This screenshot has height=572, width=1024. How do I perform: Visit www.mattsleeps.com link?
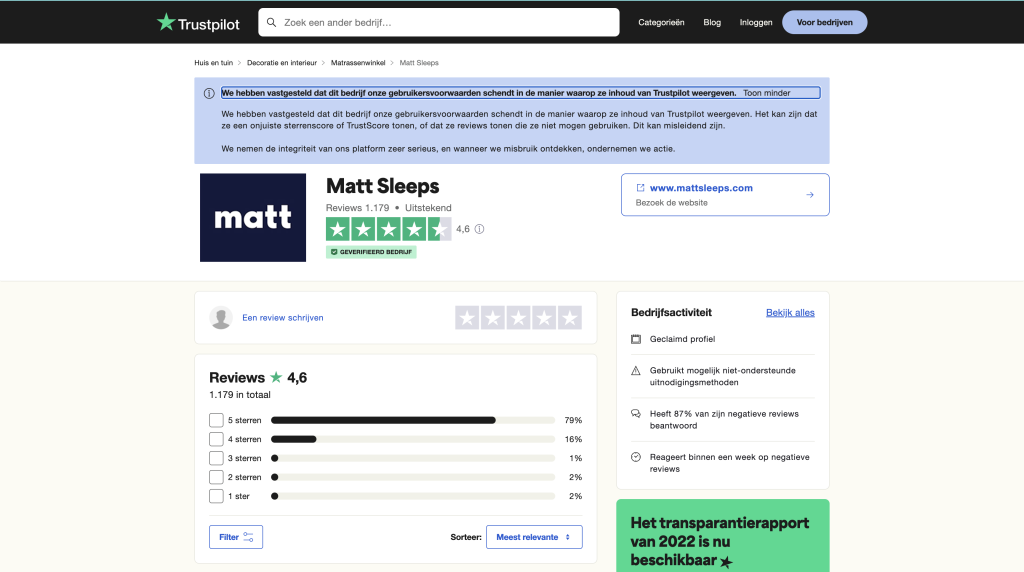point(701,187)
